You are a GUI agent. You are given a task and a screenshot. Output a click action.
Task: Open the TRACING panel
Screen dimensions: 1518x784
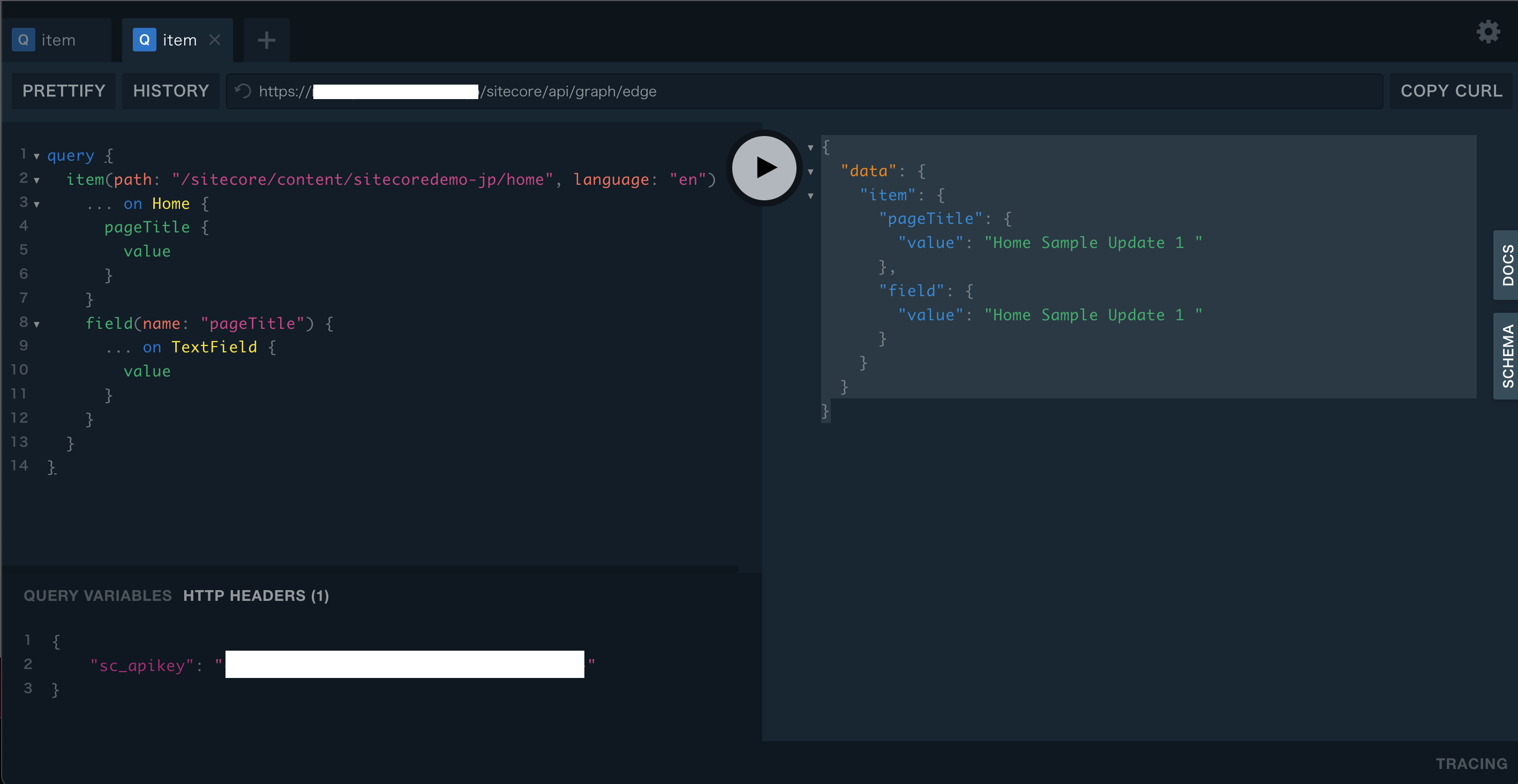[x=1471, y=764]
